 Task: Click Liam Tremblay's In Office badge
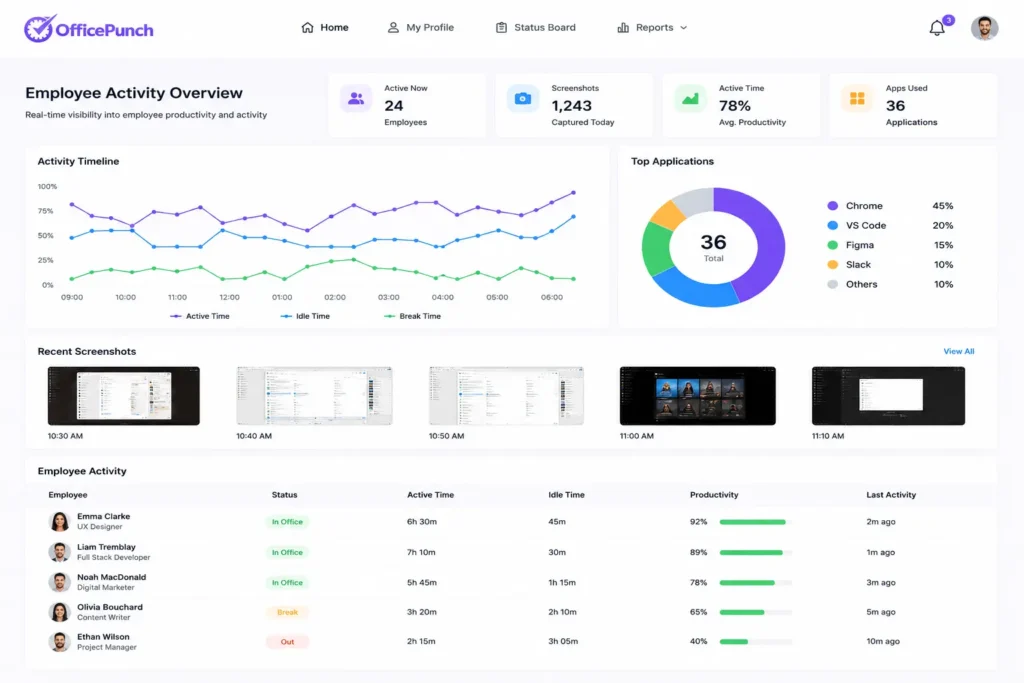[287, 552]
